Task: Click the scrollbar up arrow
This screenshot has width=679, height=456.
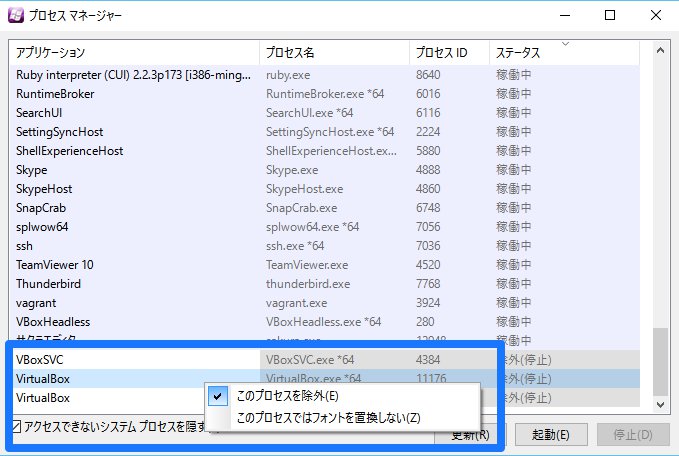Action: pyautogui.click(x=660, y=51)
